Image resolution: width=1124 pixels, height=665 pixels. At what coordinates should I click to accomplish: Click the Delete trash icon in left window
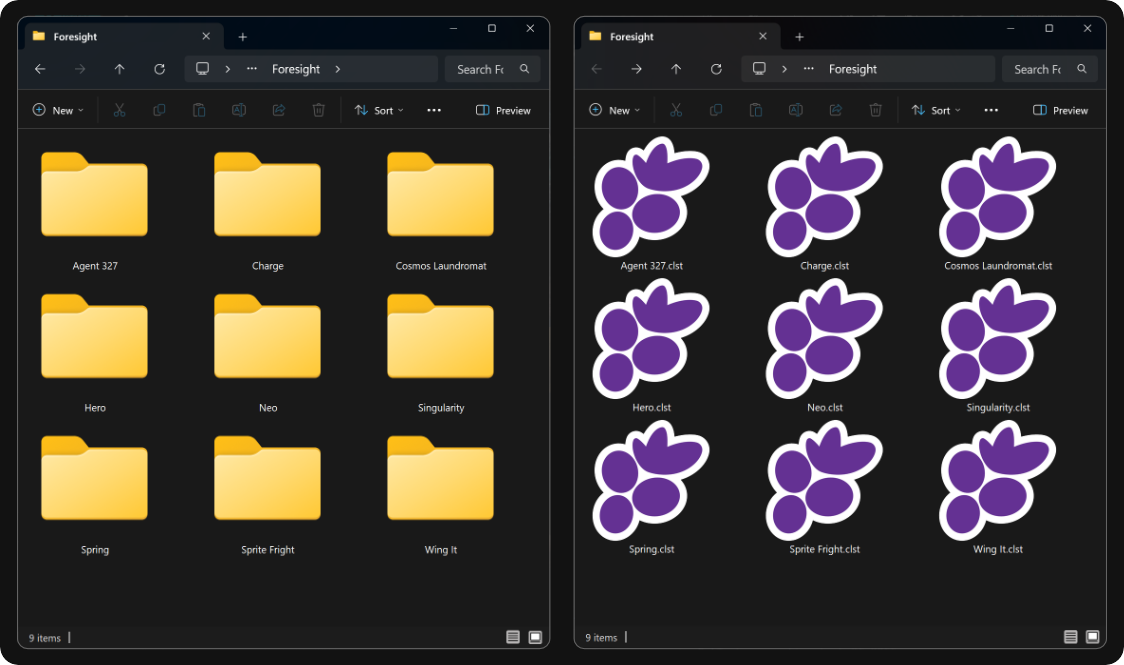318,110
